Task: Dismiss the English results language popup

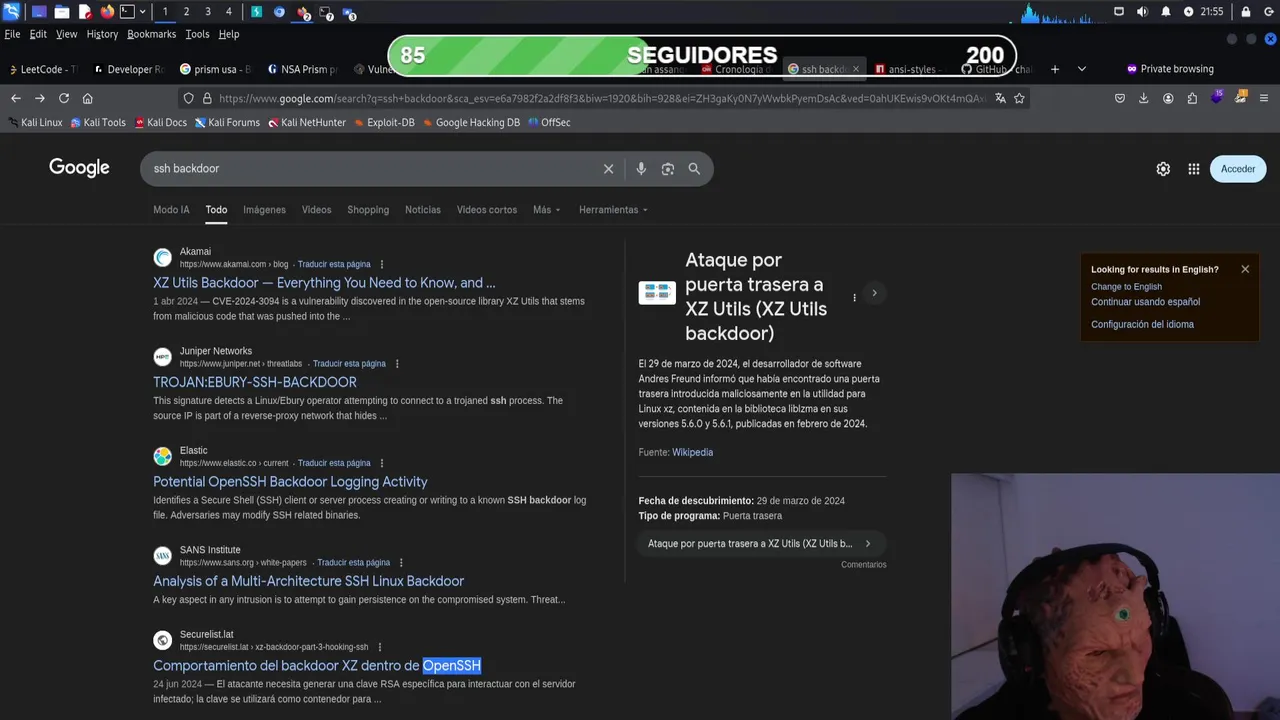Action: tap(1245, 269)
